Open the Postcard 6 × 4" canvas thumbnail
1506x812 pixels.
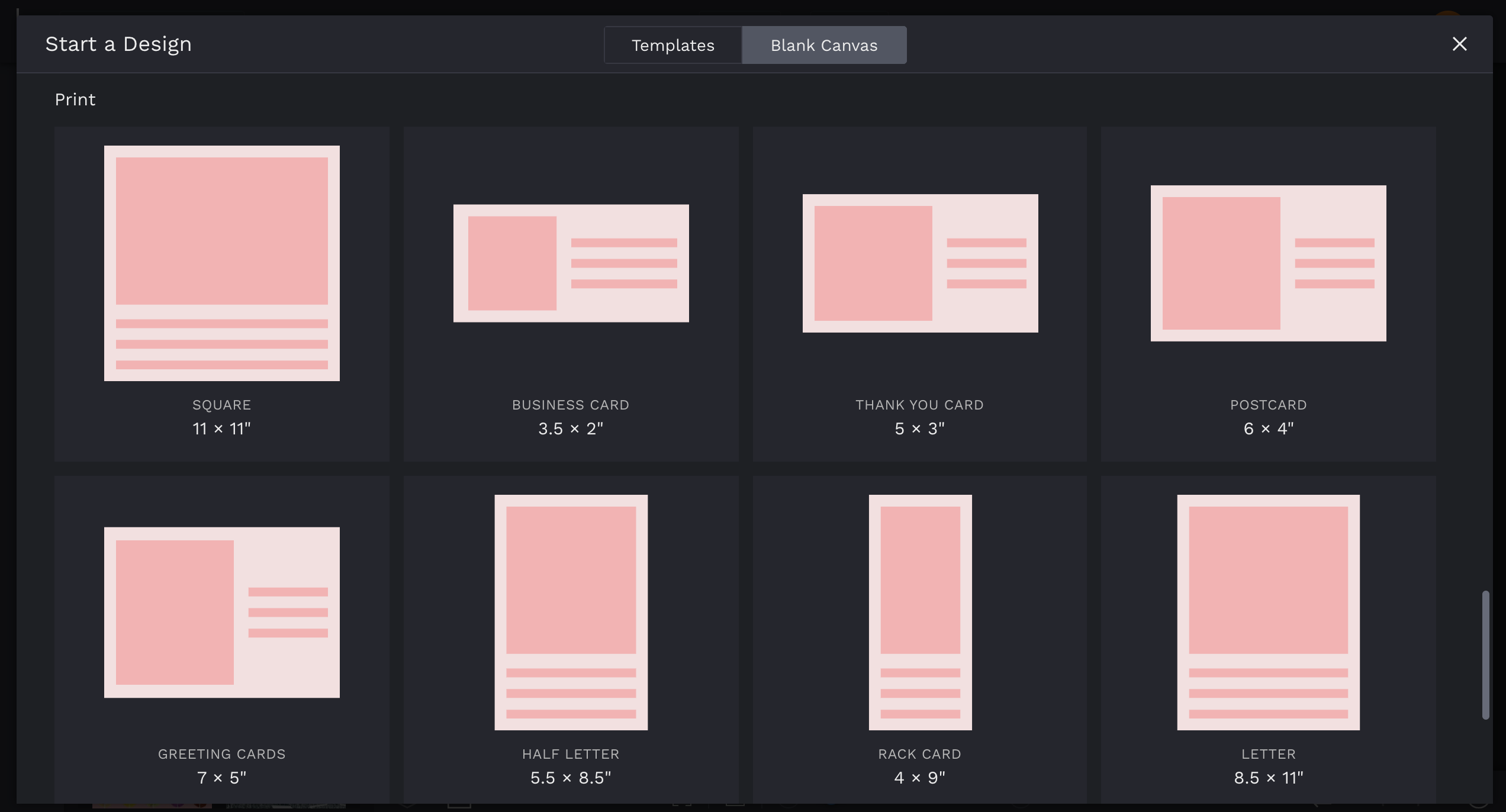(x=1268, y=263)
